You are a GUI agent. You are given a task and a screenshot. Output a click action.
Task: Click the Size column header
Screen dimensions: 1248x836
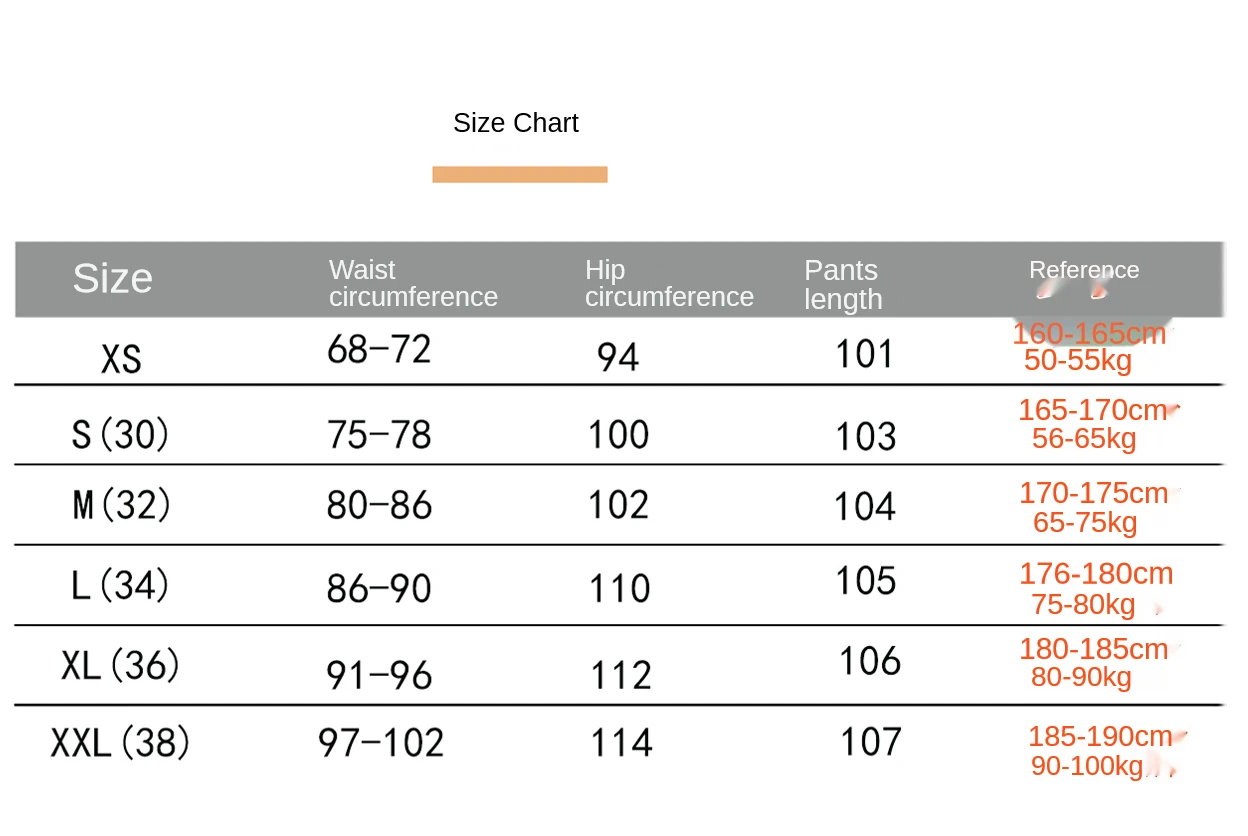(112, 278)
